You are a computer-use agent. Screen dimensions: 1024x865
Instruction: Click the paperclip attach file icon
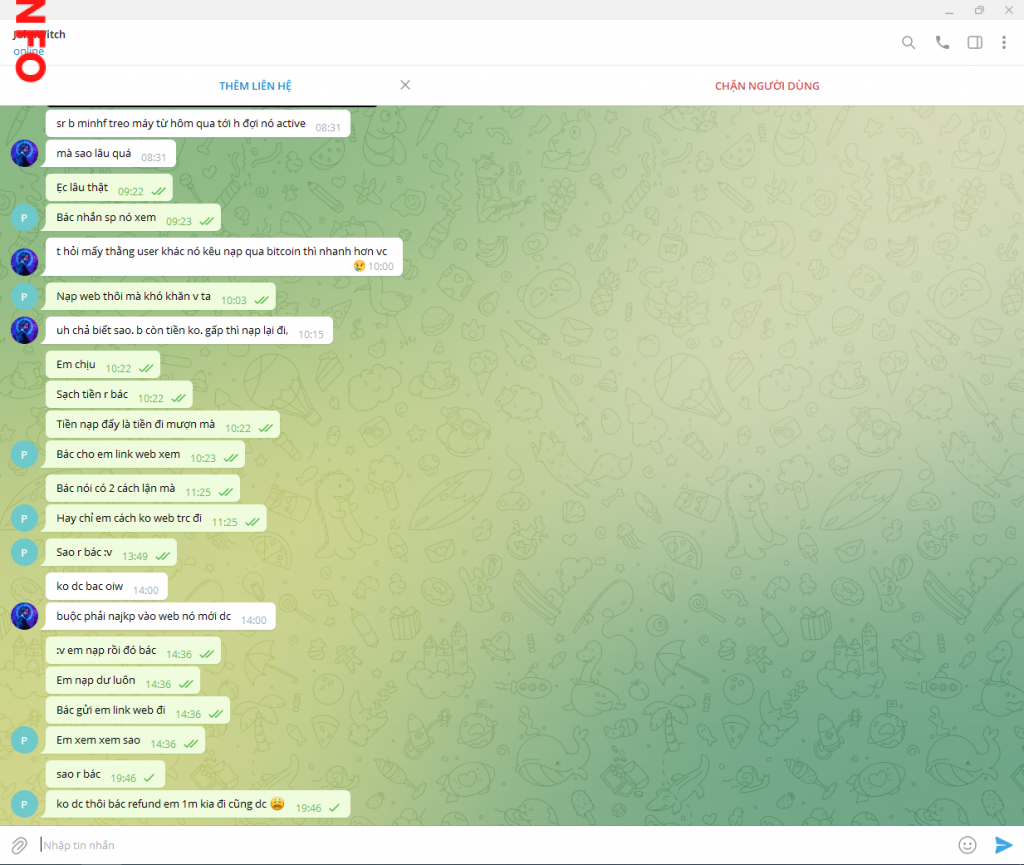[x=19, y=845]
